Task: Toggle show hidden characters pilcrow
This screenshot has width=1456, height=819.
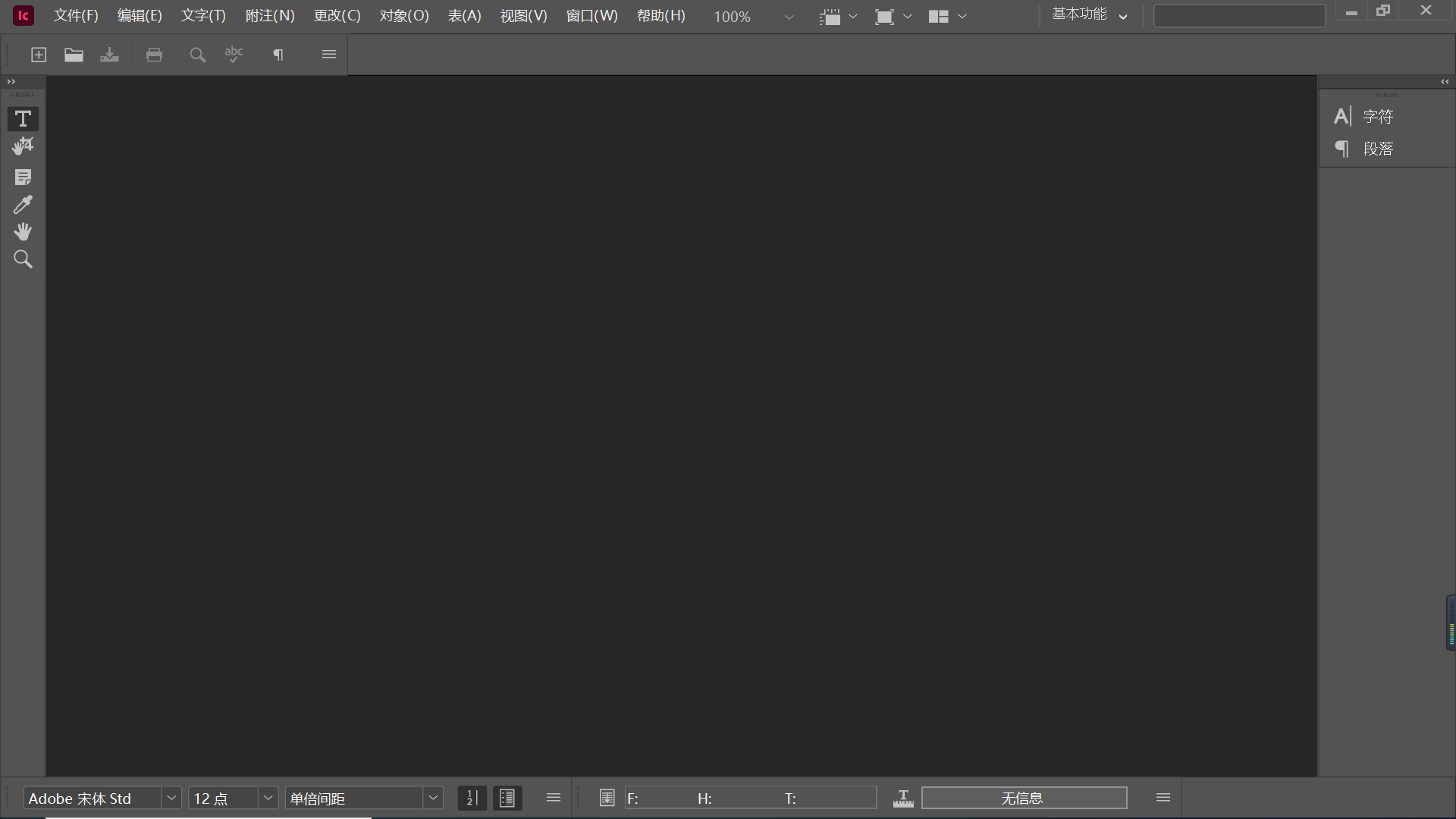Action: pos(278,55)
